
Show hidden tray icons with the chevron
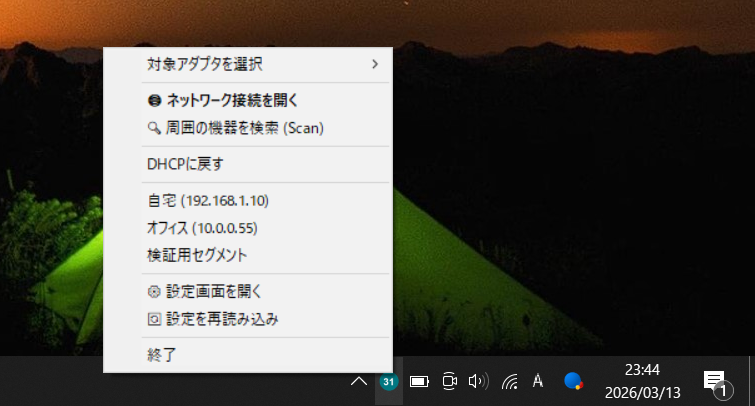[x=358, y=381]
